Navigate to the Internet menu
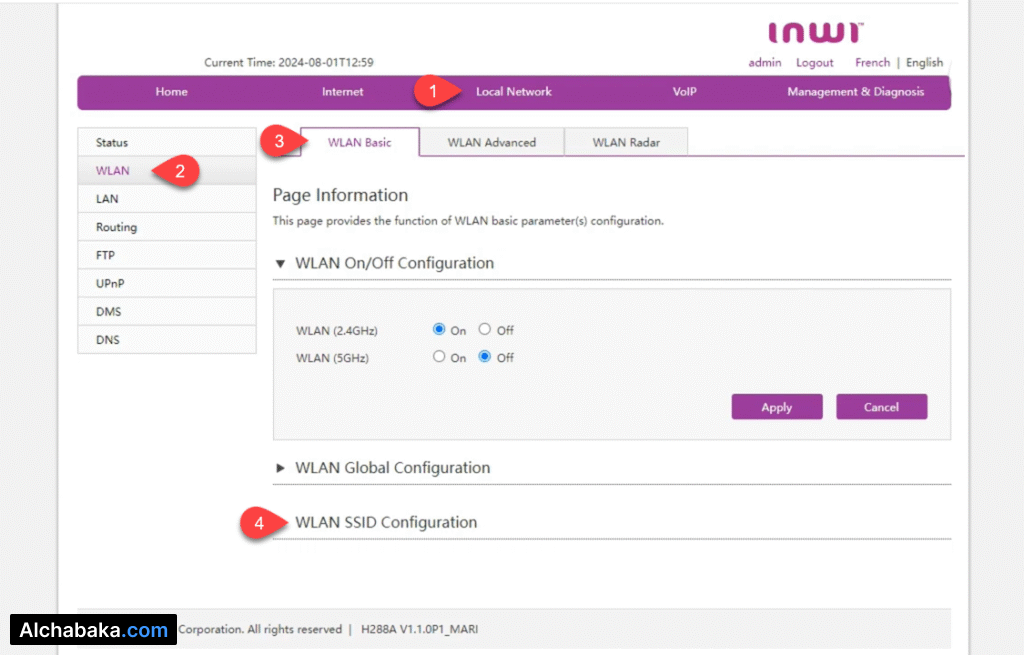 click(x=342, y=92)
